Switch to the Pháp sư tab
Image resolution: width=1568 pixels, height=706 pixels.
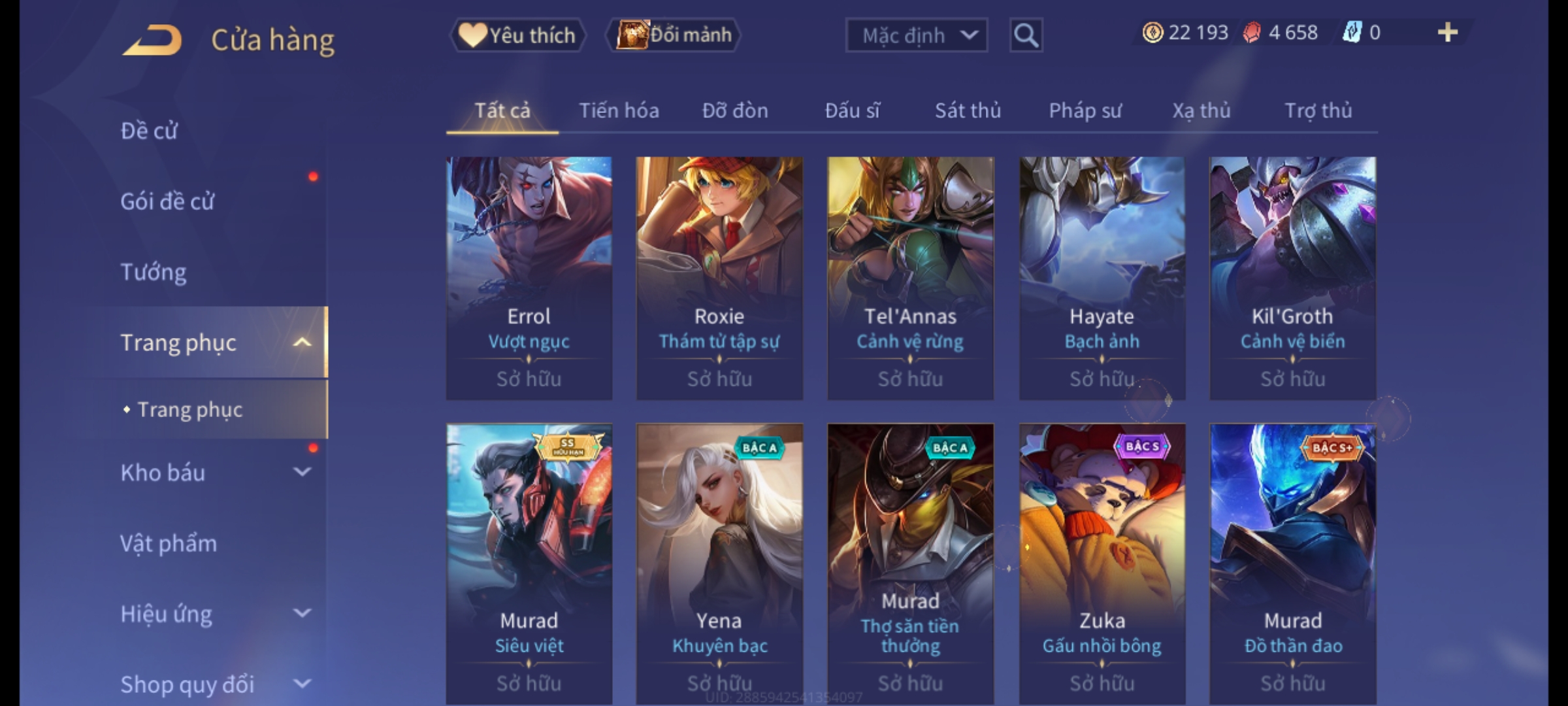pos(1085,110)
